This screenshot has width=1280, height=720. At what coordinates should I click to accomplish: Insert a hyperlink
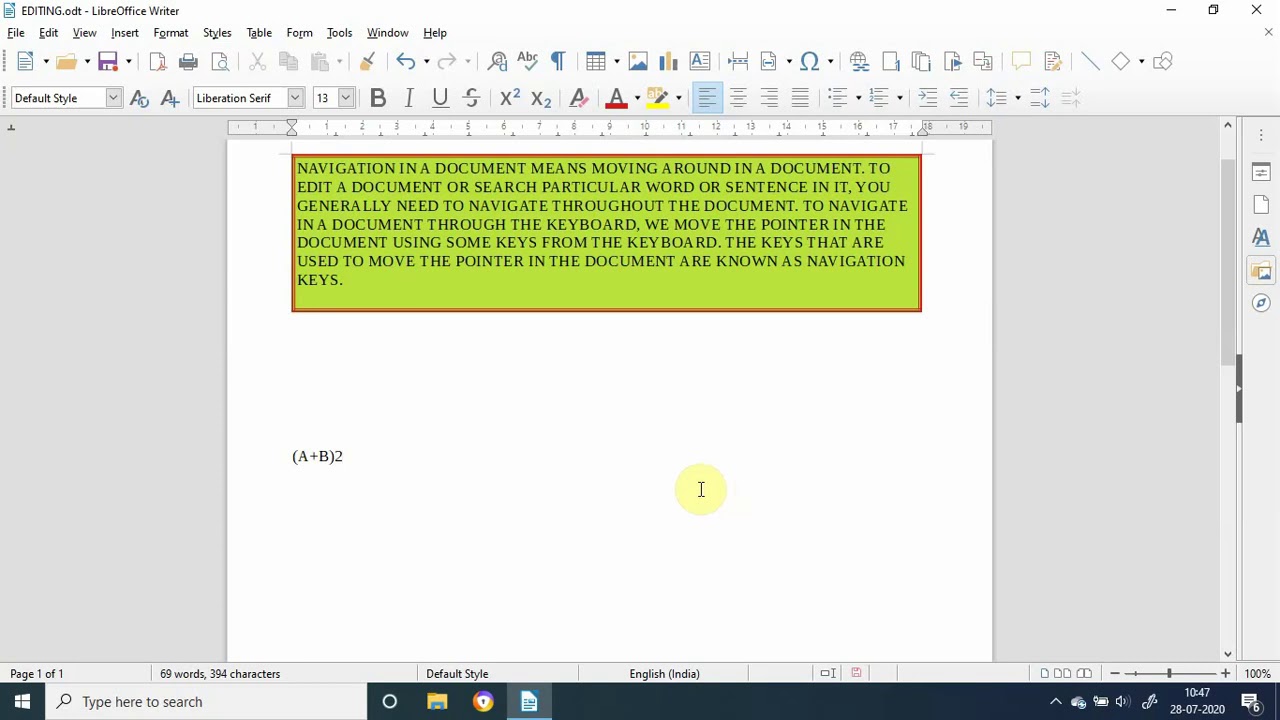(859, 62)
